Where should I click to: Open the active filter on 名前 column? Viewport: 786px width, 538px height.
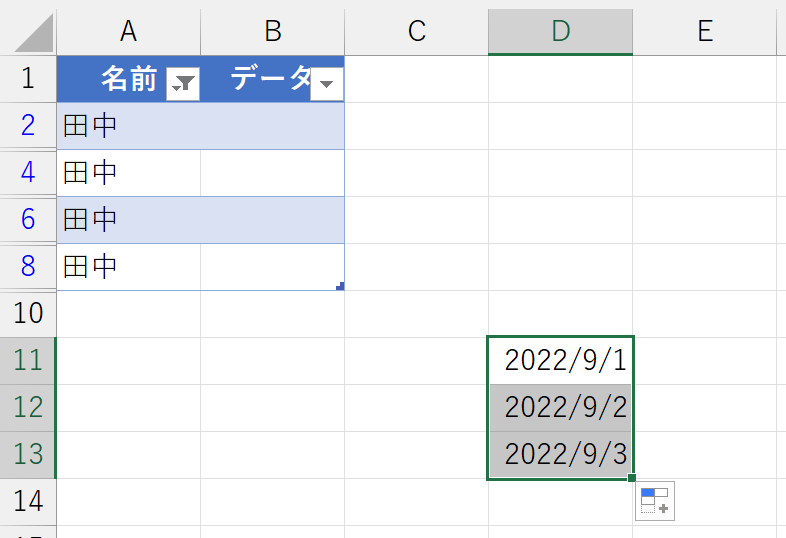(x=183, y=84)
